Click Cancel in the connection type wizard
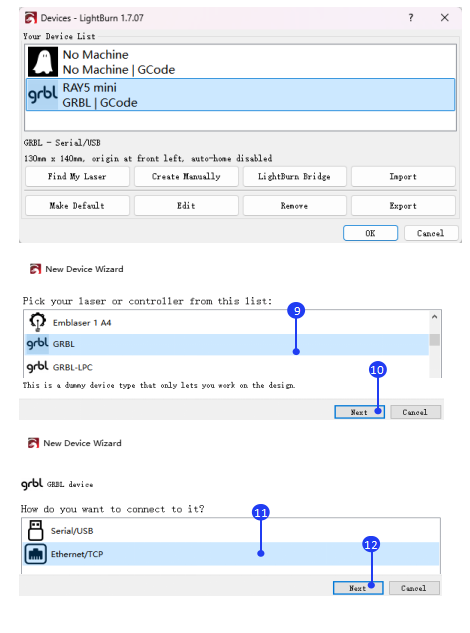 414,588
